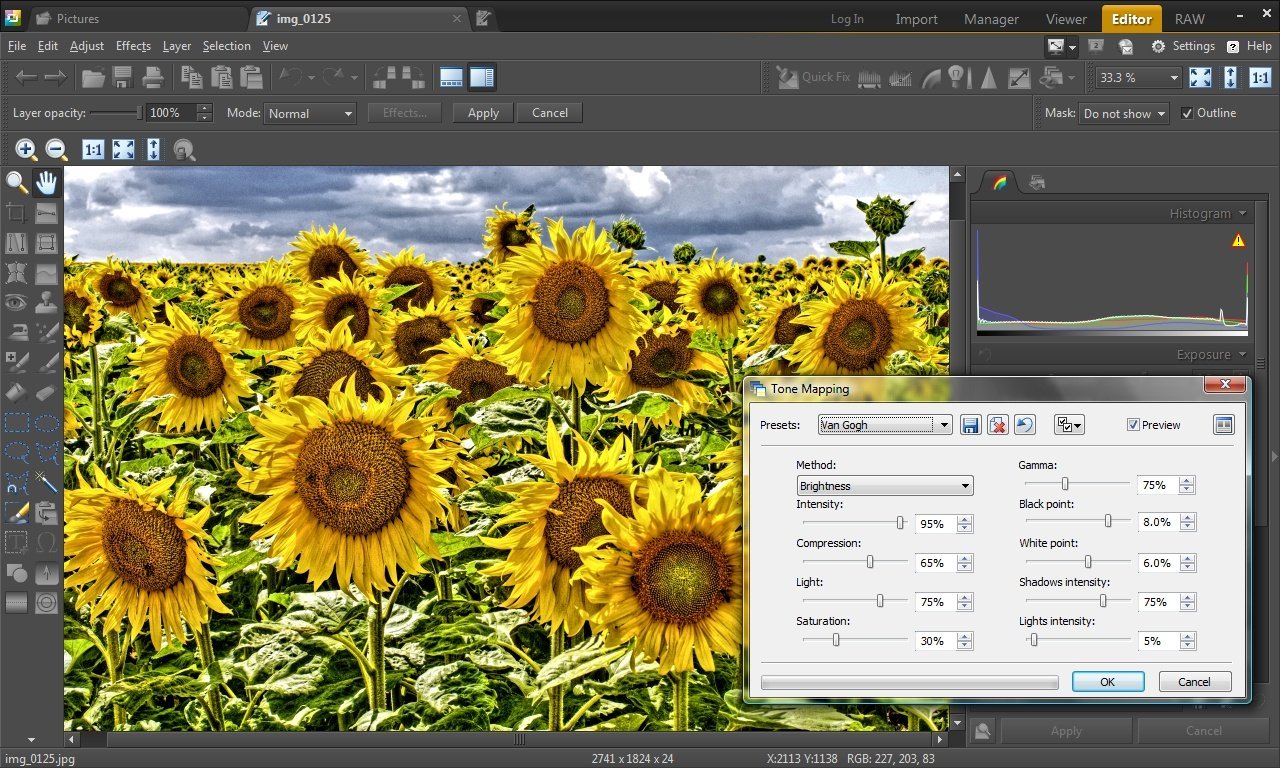1280x768 pixels.
Task: Open the Adjust menu
Action: pyautogui.click(x=87, y=46)
